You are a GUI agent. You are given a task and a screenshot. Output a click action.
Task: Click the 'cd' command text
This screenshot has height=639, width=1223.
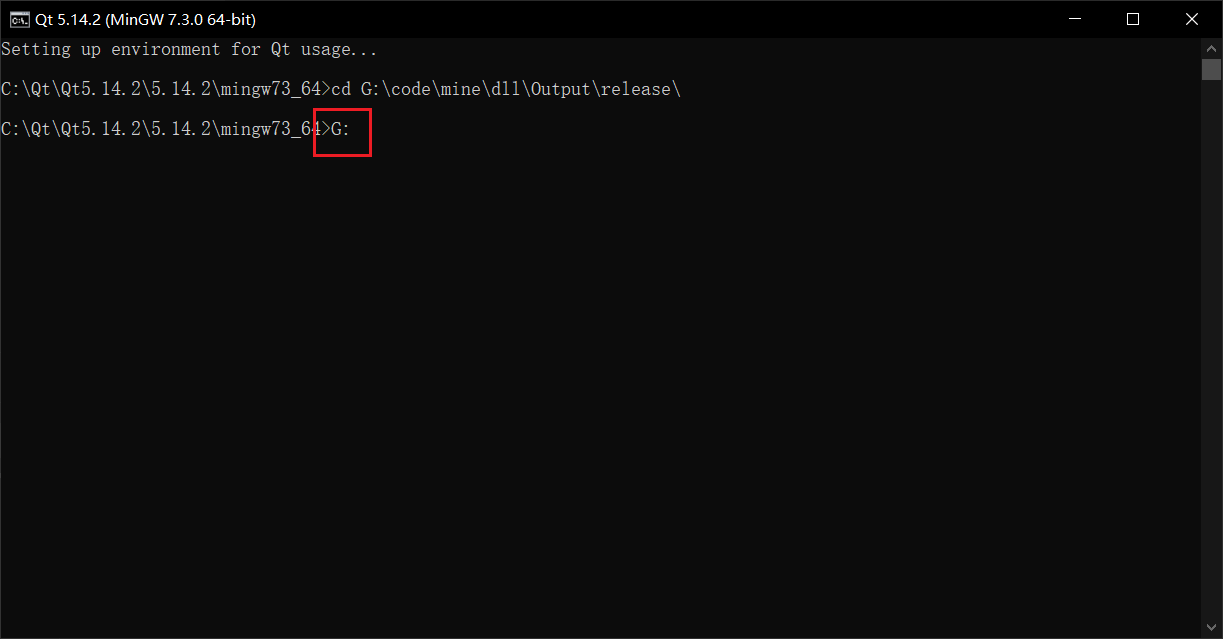(x=341, y=89)
